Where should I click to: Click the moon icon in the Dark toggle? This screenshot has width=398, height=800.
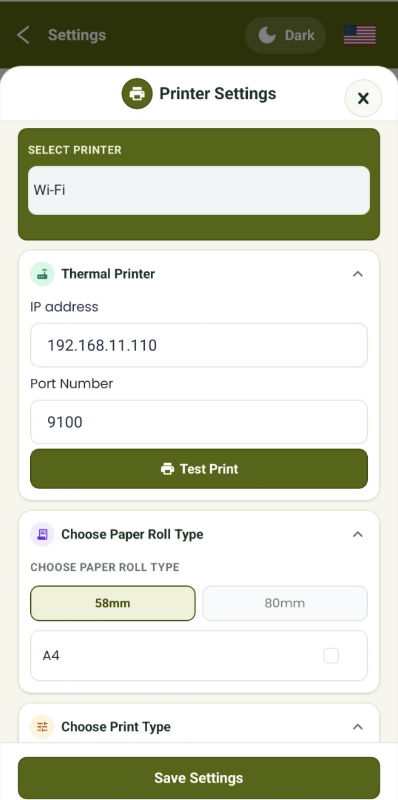(x=266, y=35)
